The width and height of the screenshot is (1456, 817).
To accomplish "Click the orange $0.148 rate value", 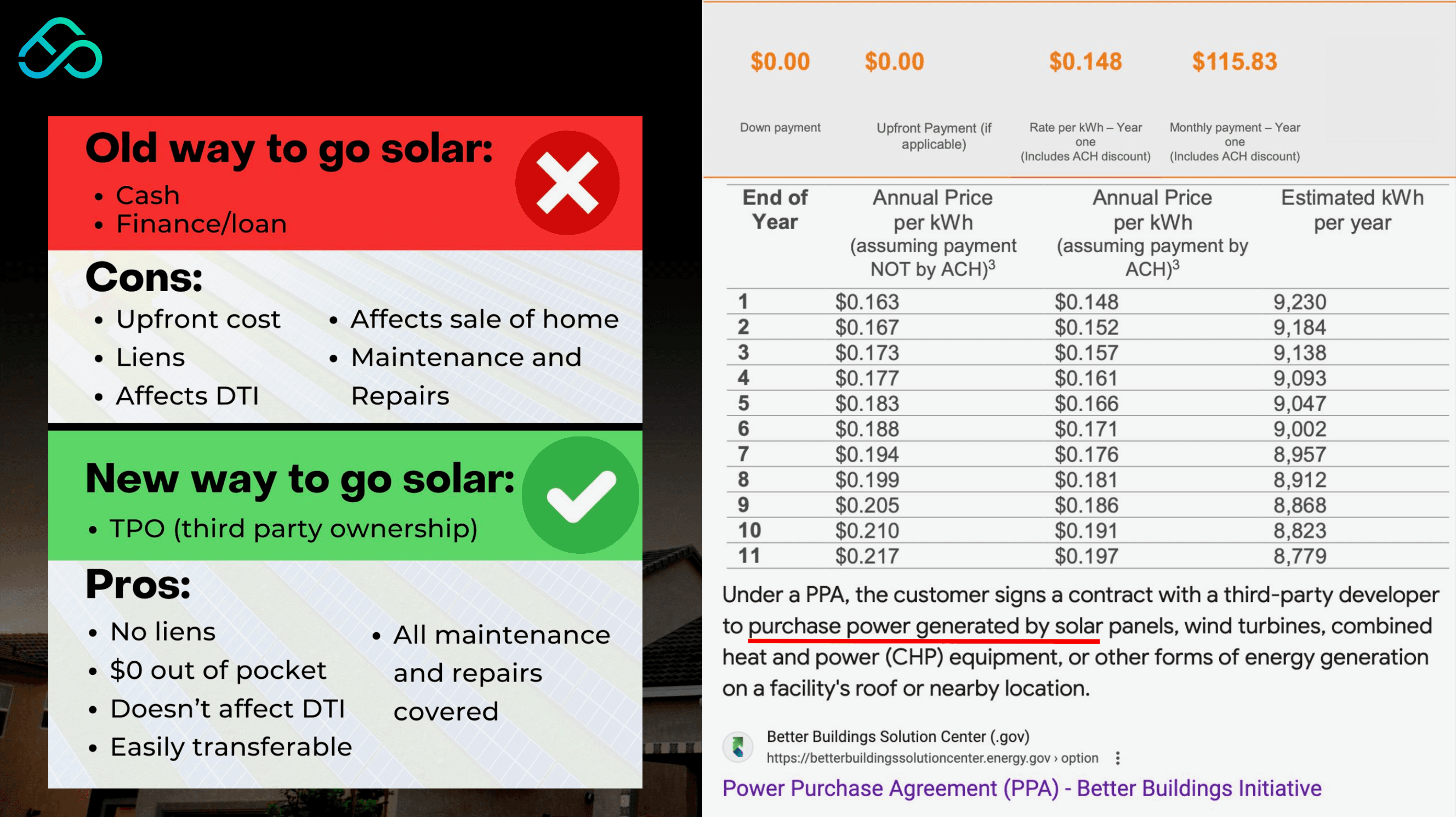I will point(1085,61).
